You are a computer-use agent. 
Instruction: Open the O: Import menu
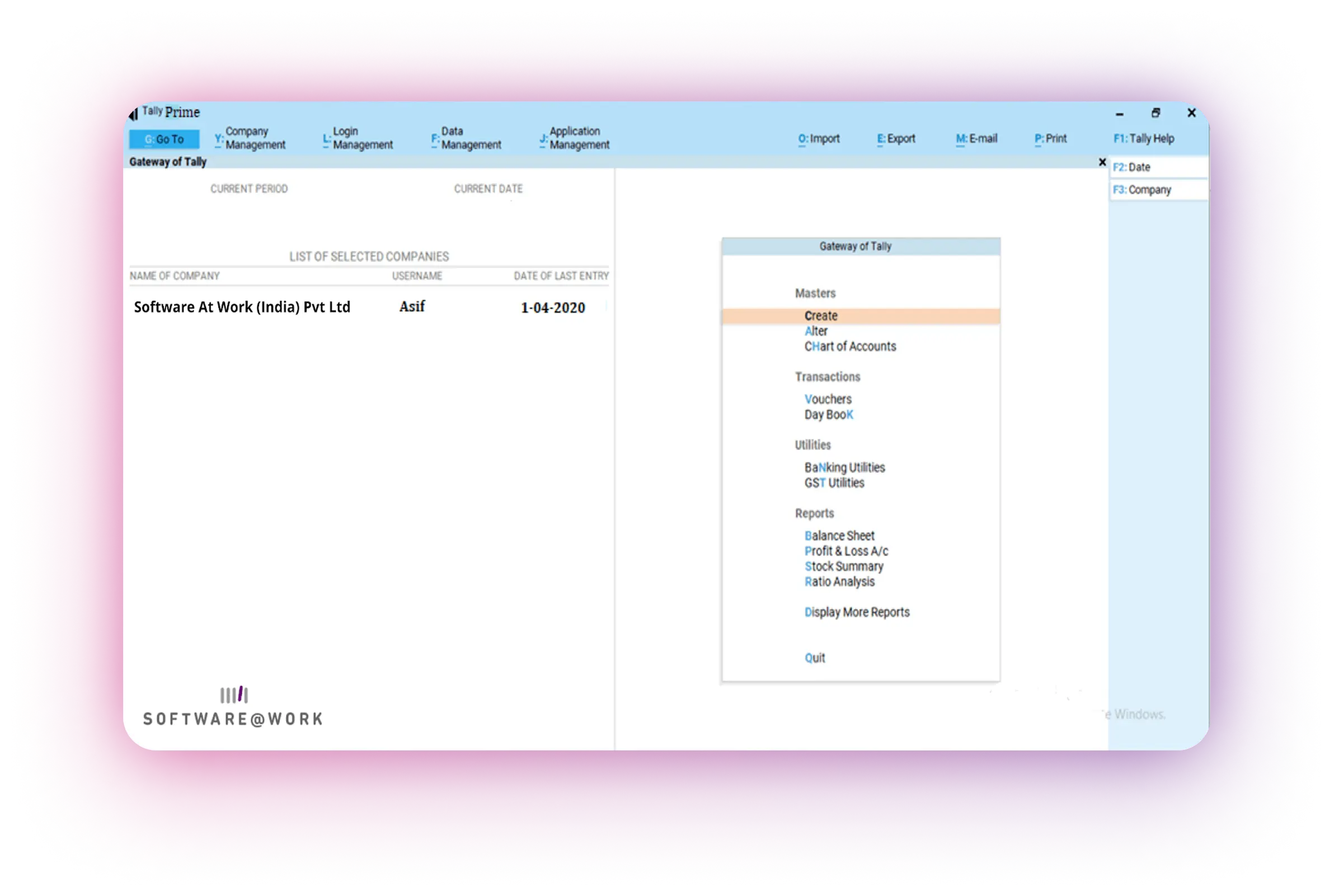click(x=819, y=139)
